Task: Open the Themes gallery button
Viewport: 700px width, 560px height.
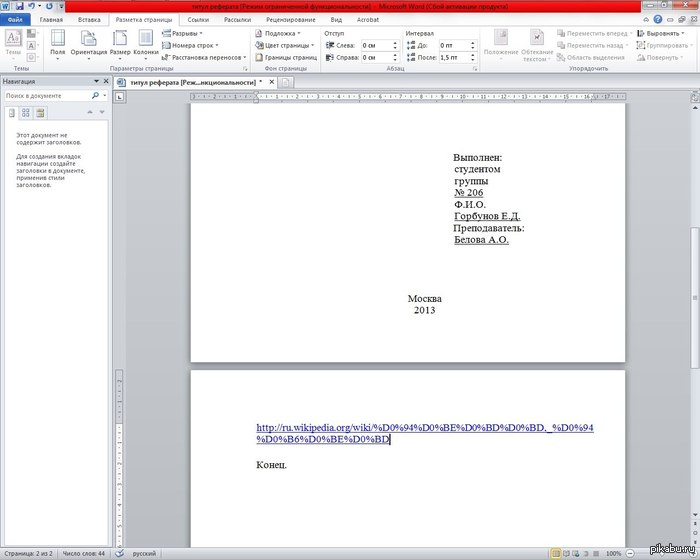Action: click(13, 45)
